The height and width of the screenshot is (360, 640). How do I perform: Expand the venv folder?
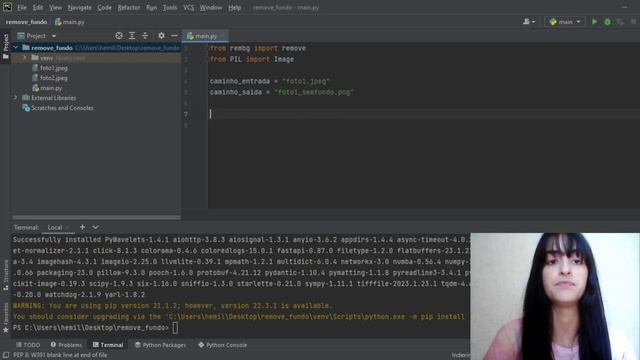25,58
